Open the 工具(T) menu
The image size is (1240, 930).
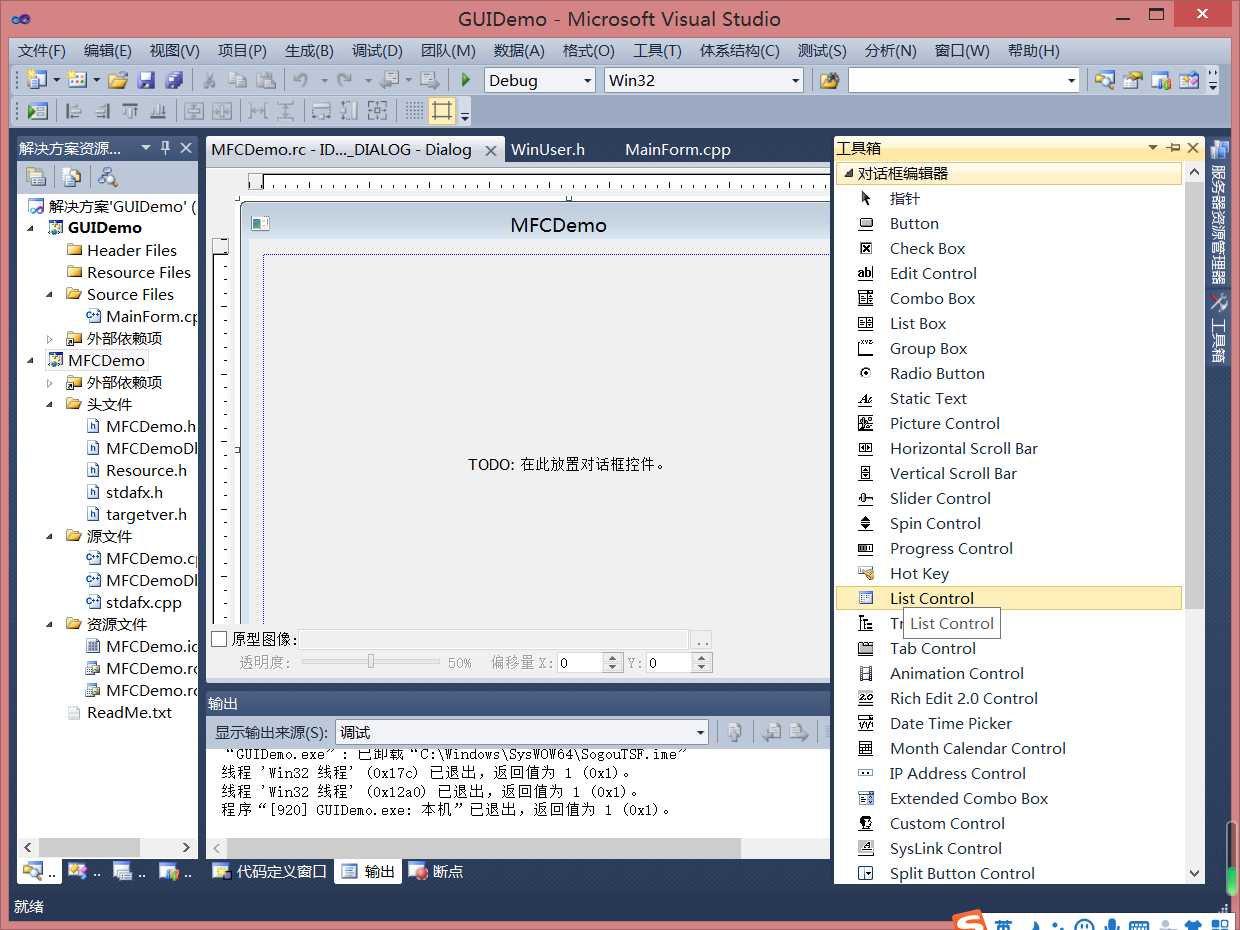click(657, 51)
